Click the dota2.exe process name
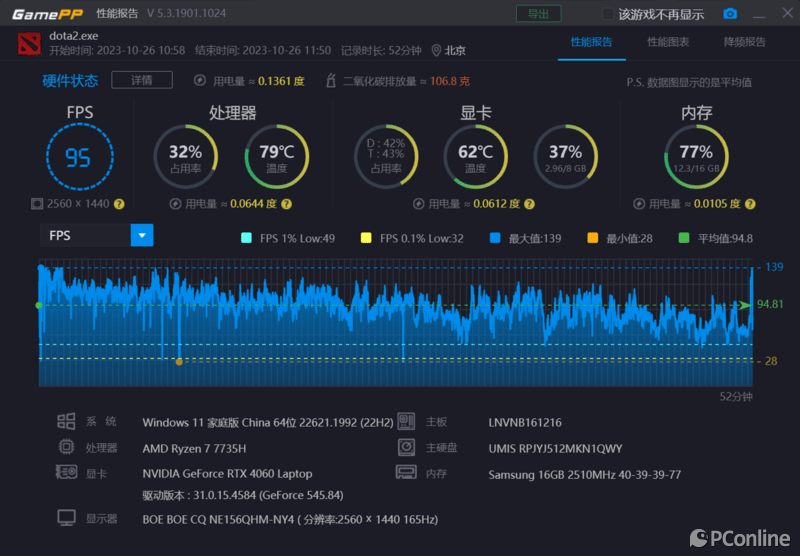 tap(74, 36)
